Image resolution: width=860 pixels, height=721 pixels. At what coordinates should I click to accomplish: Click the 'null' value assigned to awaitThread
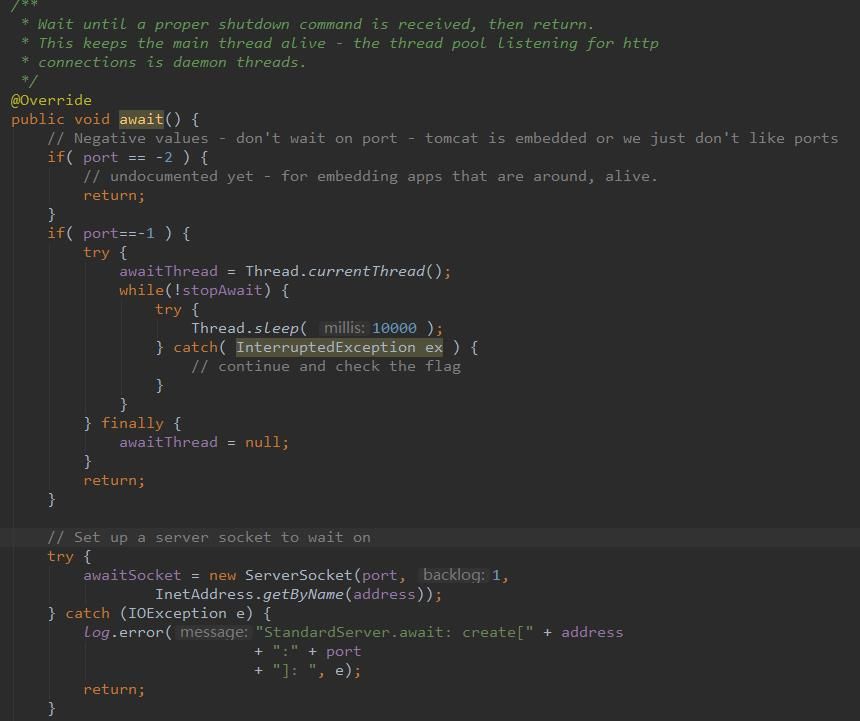pyautogui.click(x=262, y=442)
